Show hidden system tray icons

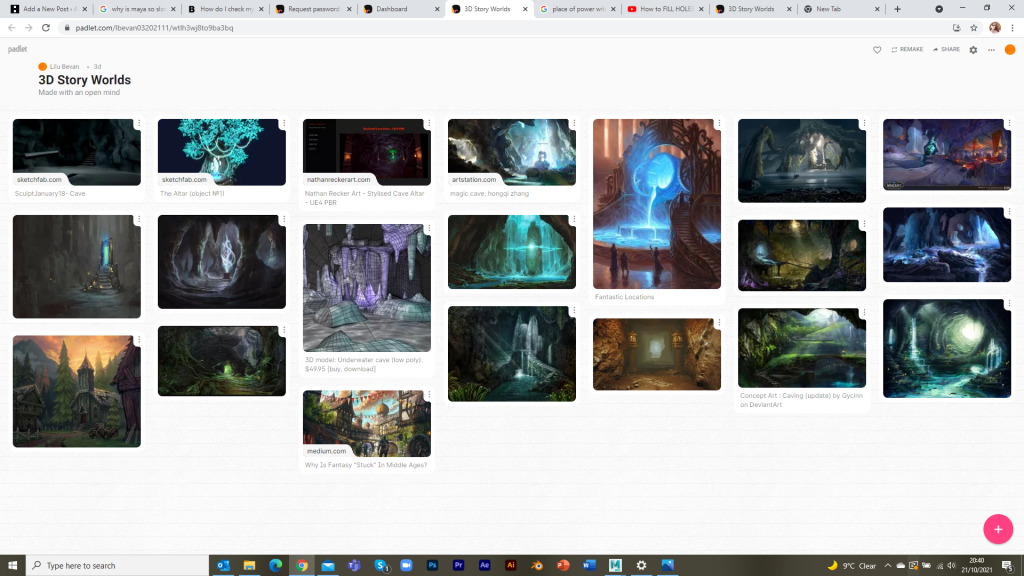point(887,566)
